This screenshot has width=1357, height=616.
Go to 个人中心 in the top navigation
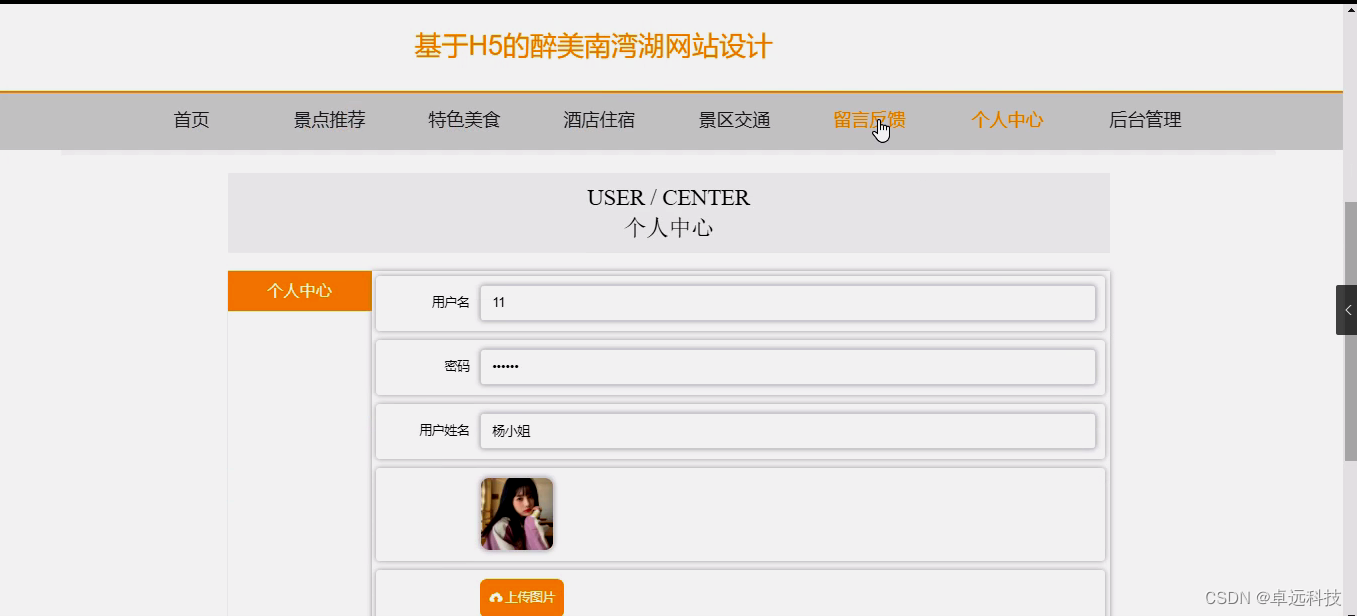[x=1006, y=120]
